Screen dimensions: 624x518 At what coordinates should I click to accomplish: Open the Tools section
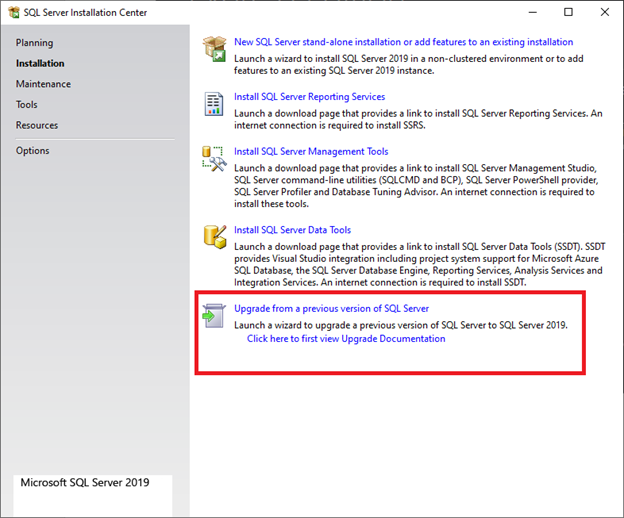tap(27, 105)
